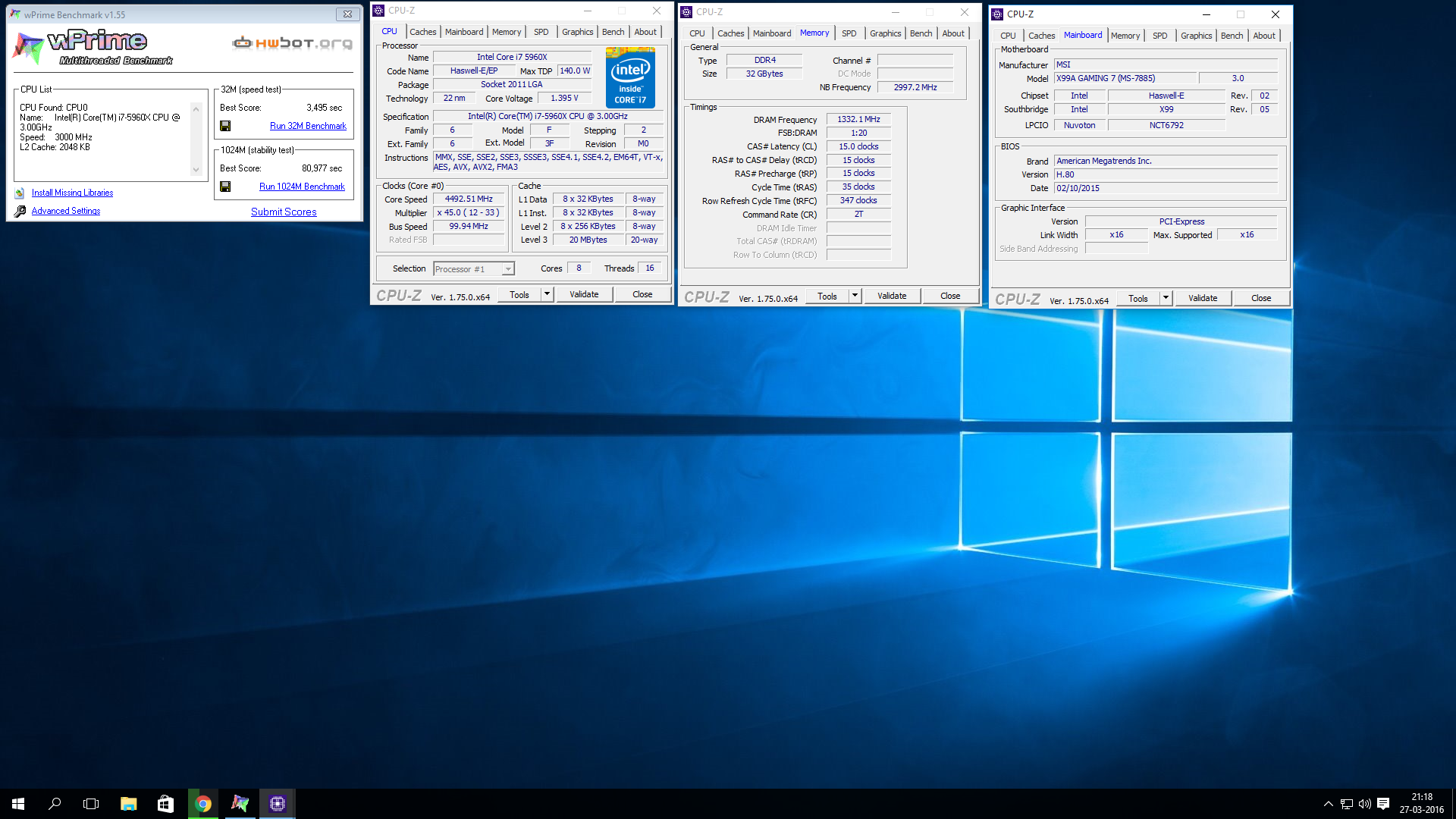Click the BIOS Version value H.80
The height and width of the screenshot is (819, 1456).
1166,174
